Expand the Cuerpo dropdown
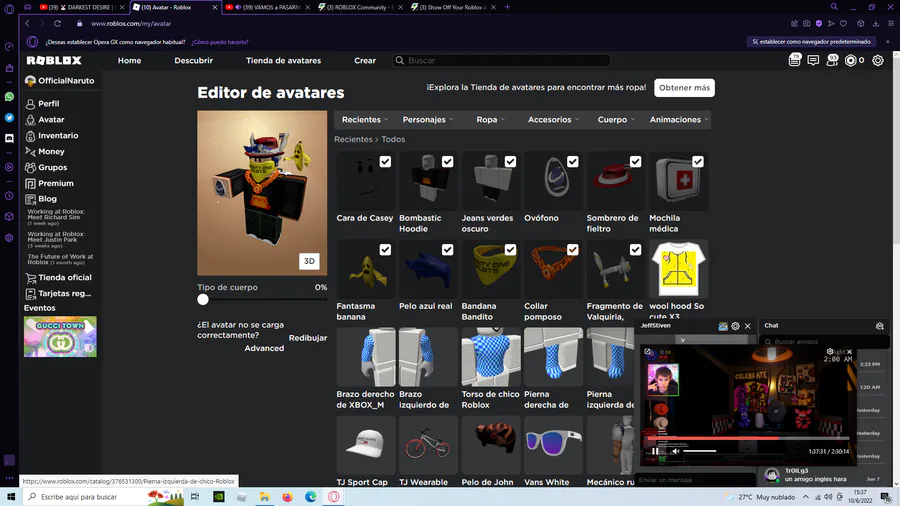Viewport: 900px width, 506px height. (616, 120)
